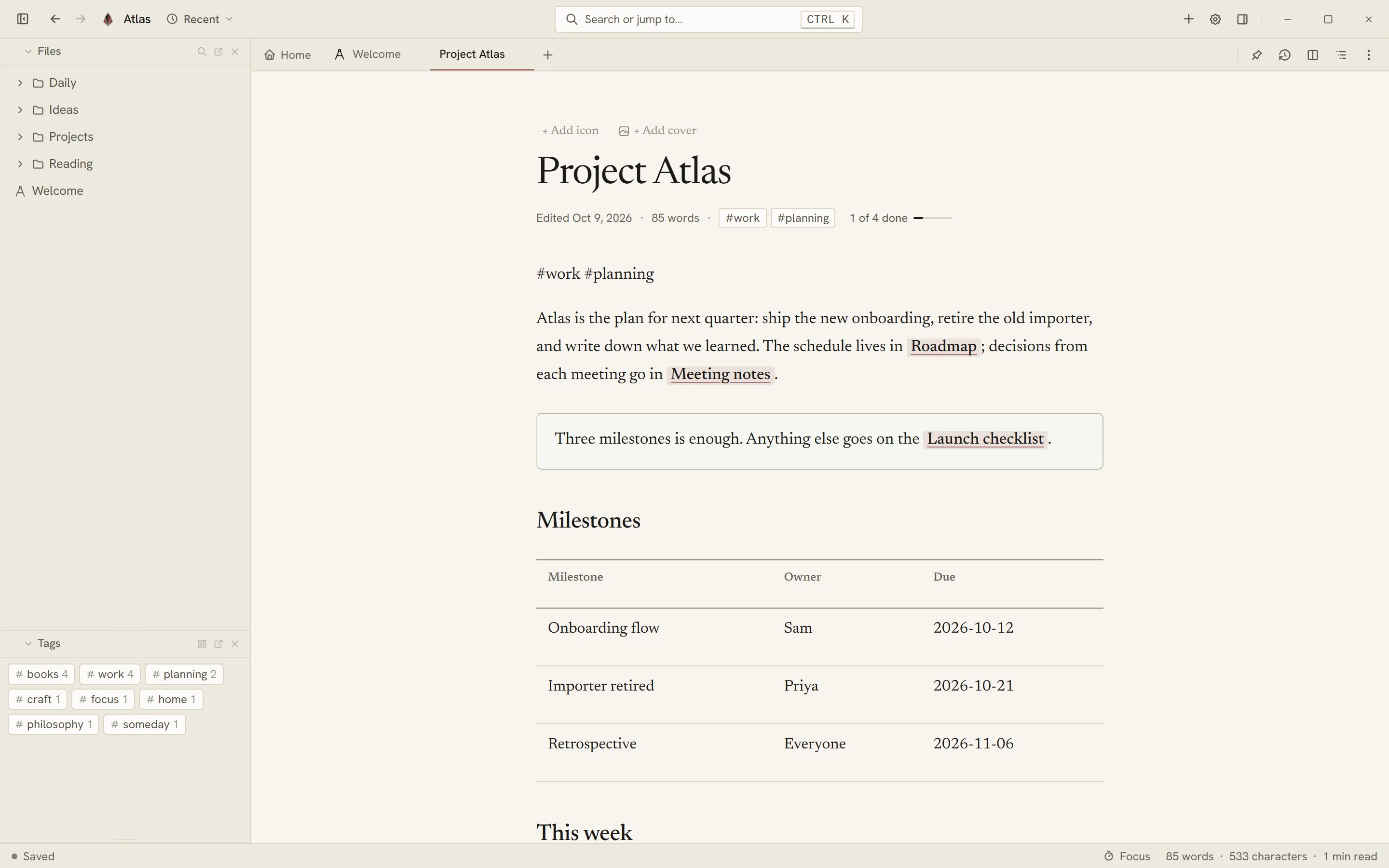The width and height of the screenshot is (1389, 868).
Task: Collapse the left sidebar panel icon
Action: click(x=22, y=19)
